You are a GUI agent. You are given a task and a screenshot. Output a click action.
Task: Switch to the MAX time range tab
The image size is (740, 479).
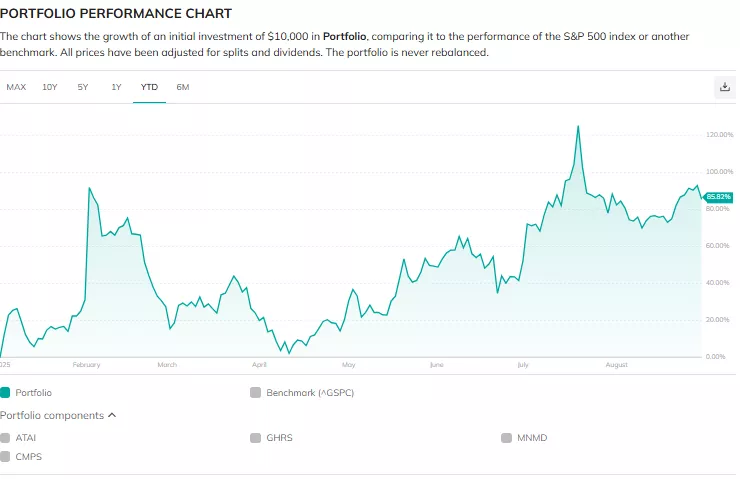coord(16,87)
